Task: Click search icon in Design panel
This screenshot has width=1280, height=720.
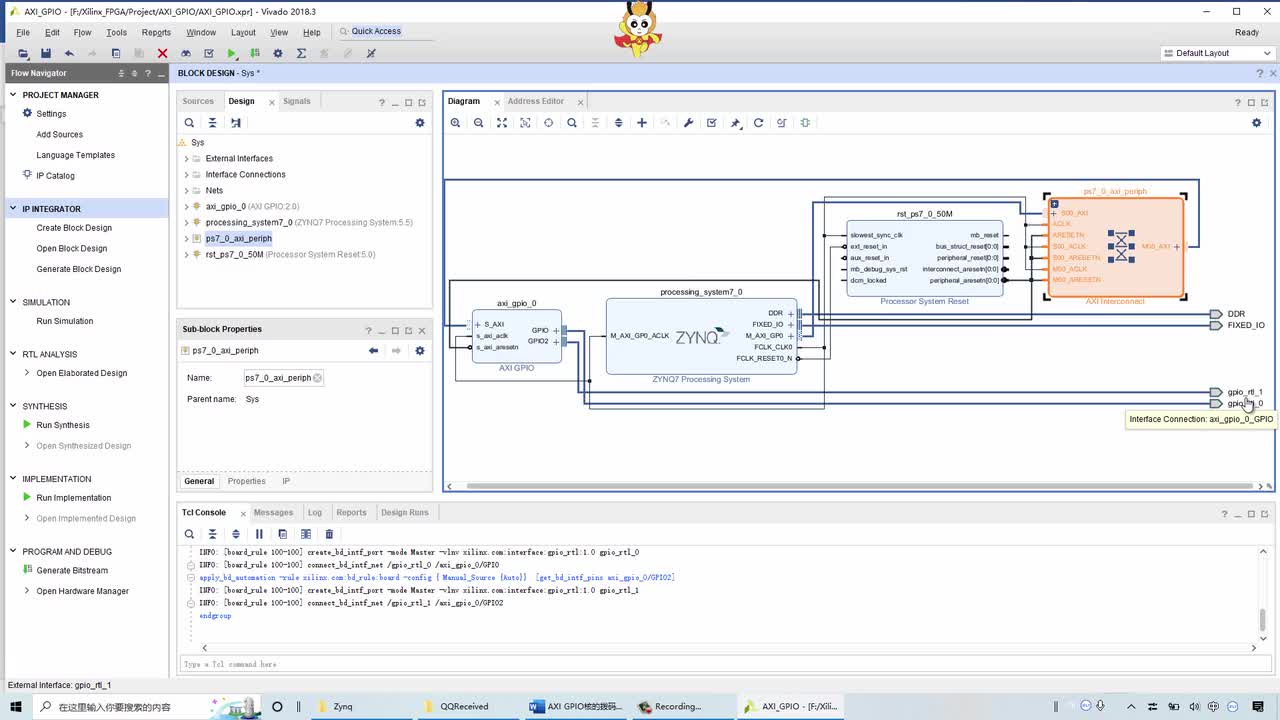Action: pos(189,123)
